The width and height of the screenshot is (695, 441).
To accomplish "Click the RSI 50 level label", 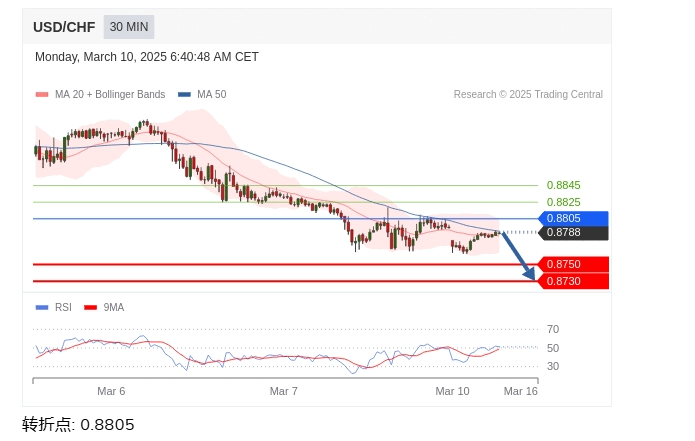I will pos(553,348).
